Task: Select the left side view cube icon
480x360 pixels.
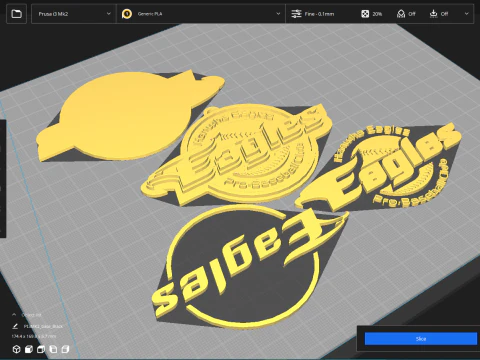Action: coord(53,349)
